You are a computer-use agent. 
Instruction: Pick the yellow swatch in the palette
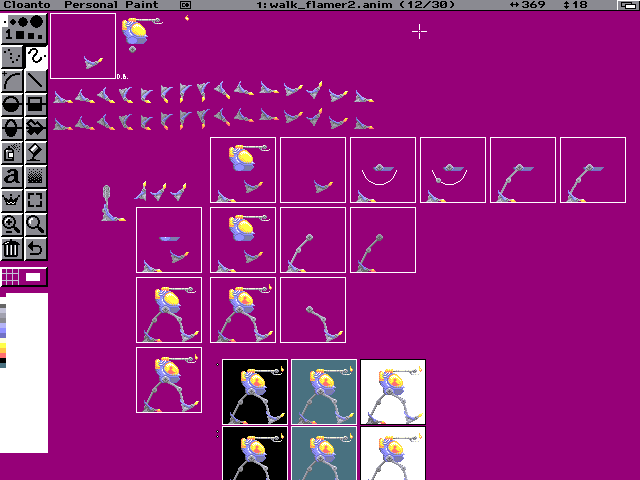(3, 347)
